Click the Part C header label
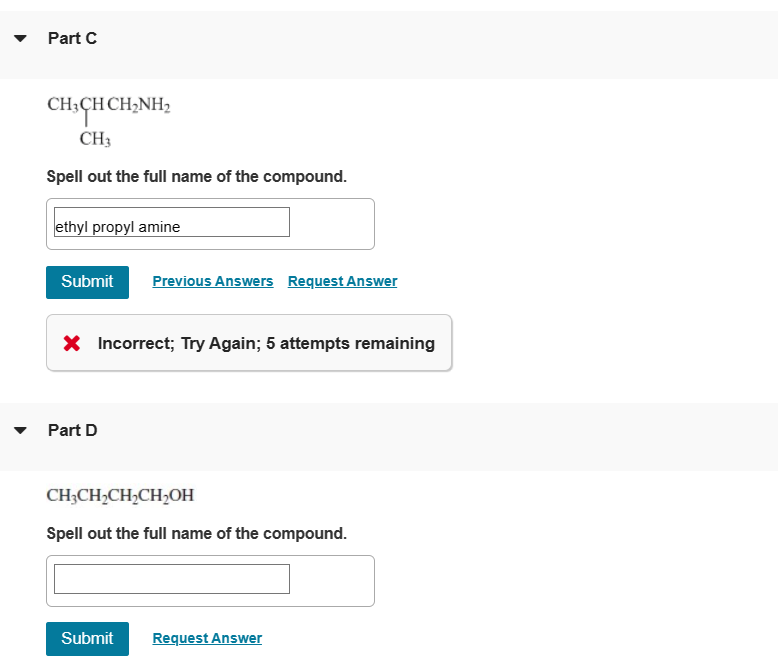778x672 pixels. coord(72,38)
